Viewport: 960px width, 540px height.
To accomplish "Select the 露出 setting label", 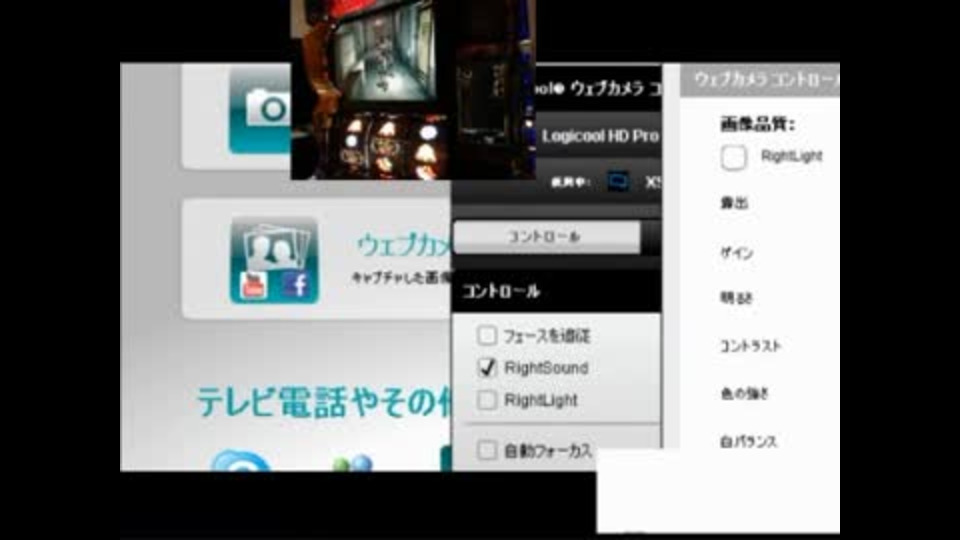I will [734, 203].
